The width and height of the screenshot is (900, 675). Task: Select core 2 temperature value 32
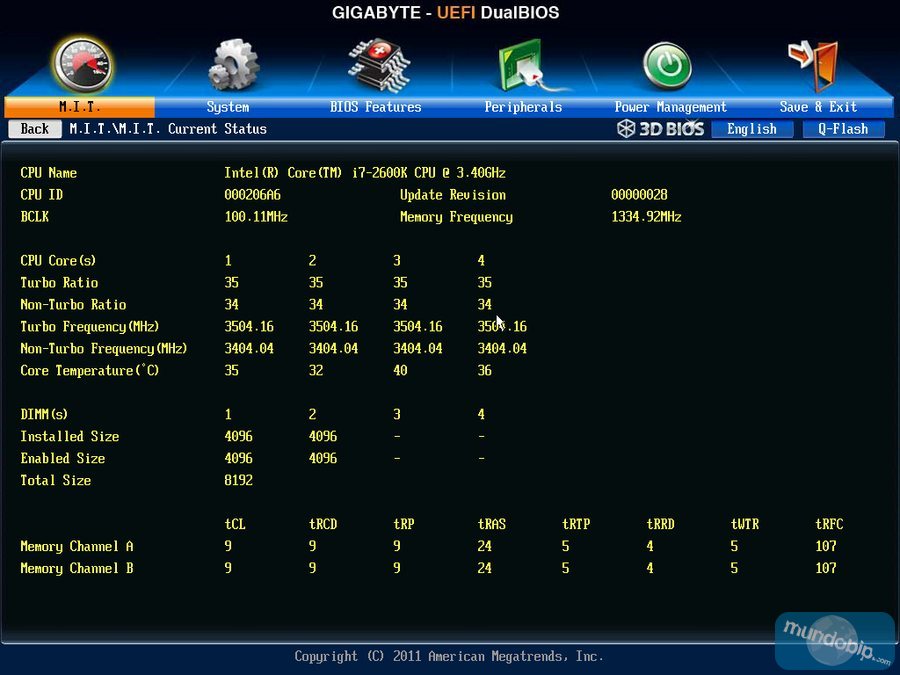(316, 370)
